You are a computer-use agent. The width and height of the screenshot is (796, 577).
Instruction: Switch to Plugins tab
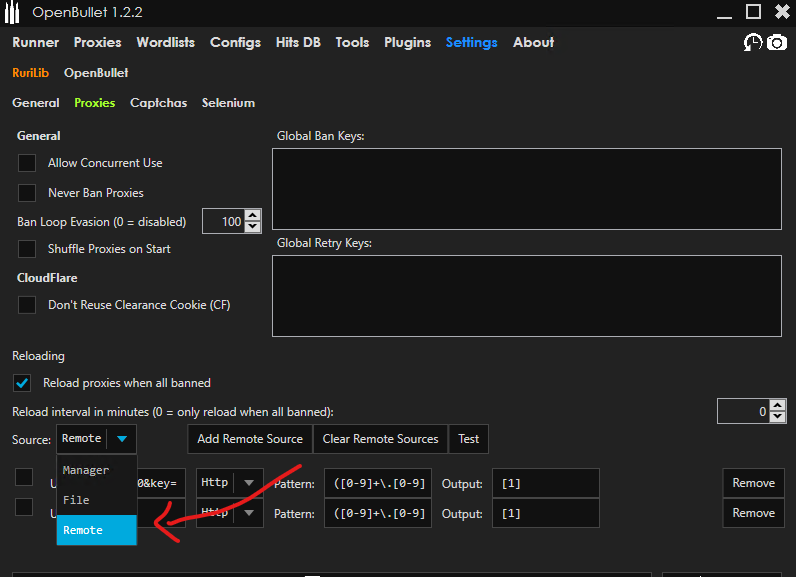click(x=407, y=43)
